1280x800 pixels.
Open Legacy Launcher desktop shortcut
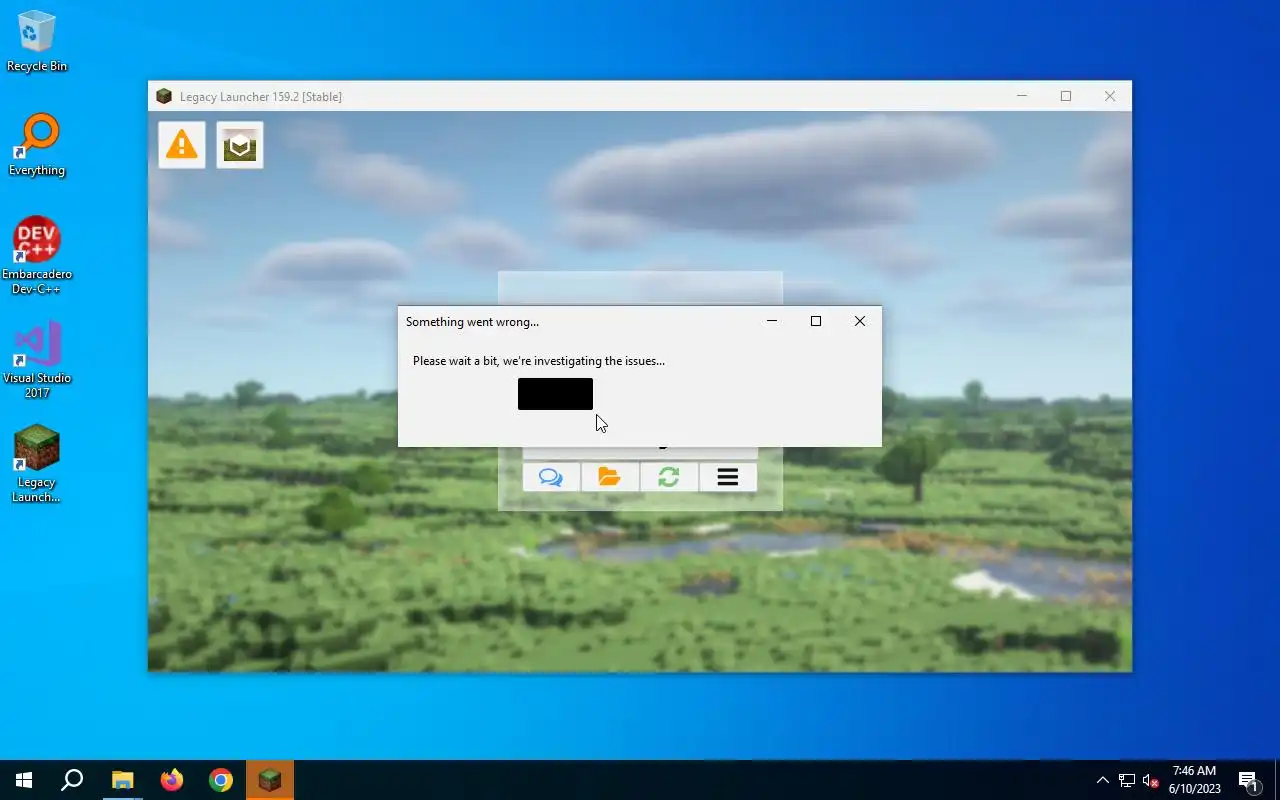pos(37,464)
